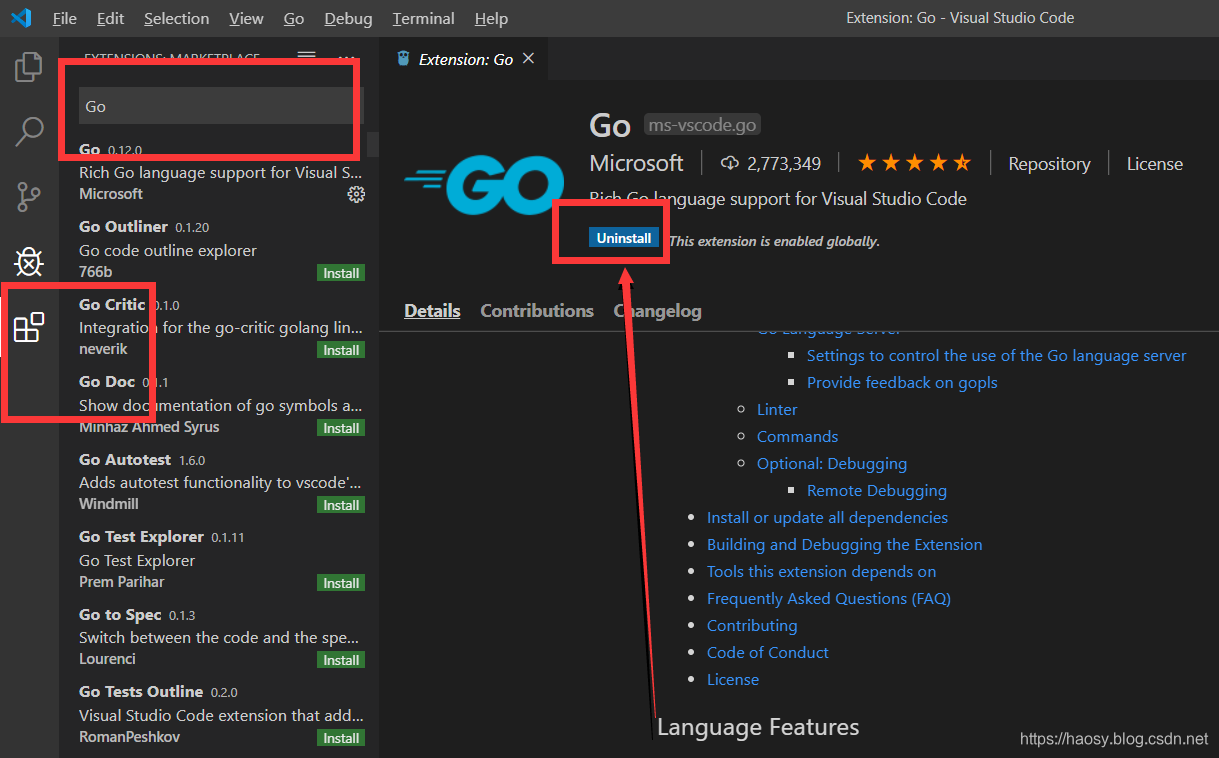The width and height of the screenshot is (1219, 758).
Task: Select the Go Tests Outline extension entry
Action: pos(220,714)
